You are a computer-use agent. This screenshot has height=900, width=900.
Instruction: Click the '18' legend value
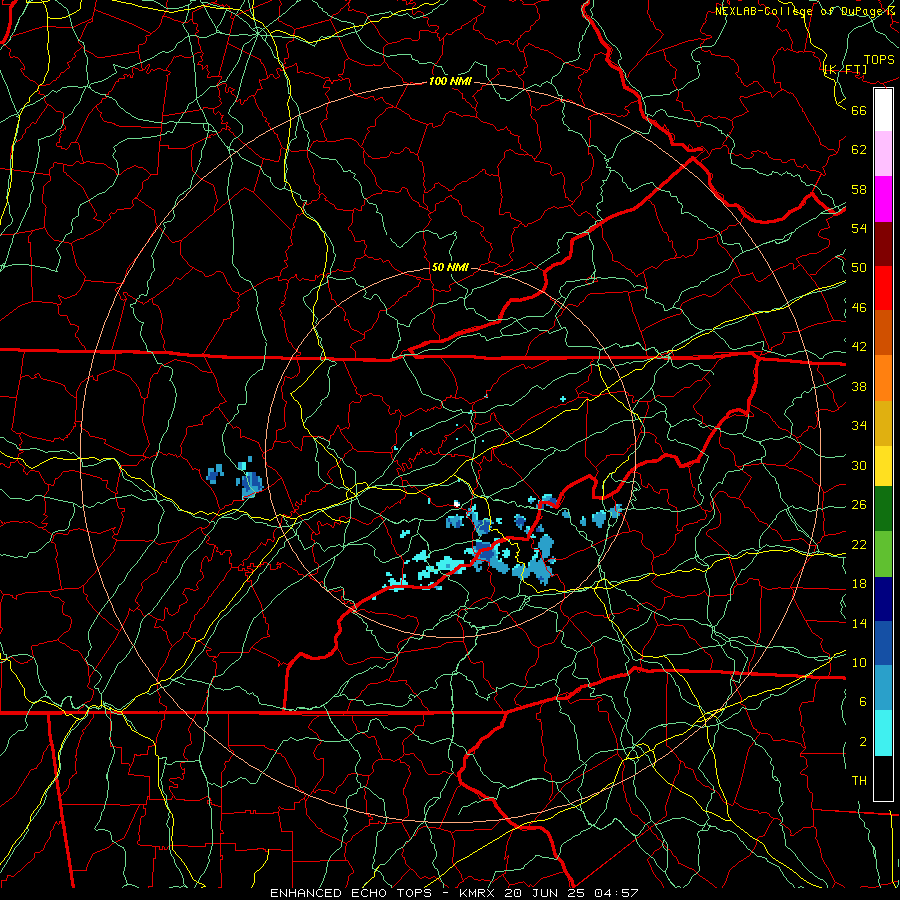[x=859, y=584]
